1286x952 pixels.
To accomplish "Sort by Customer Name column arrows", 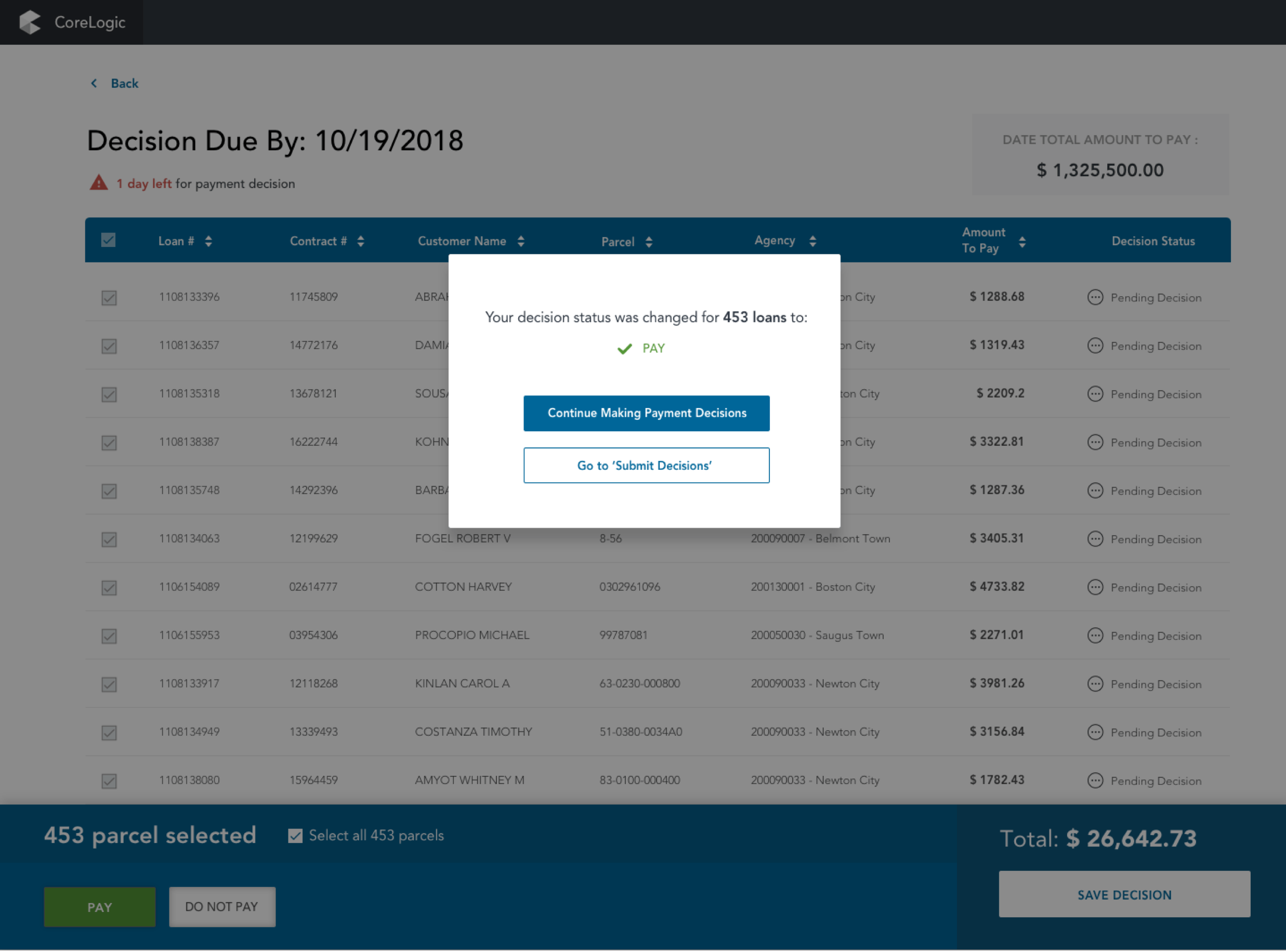I will coord(520,242).
